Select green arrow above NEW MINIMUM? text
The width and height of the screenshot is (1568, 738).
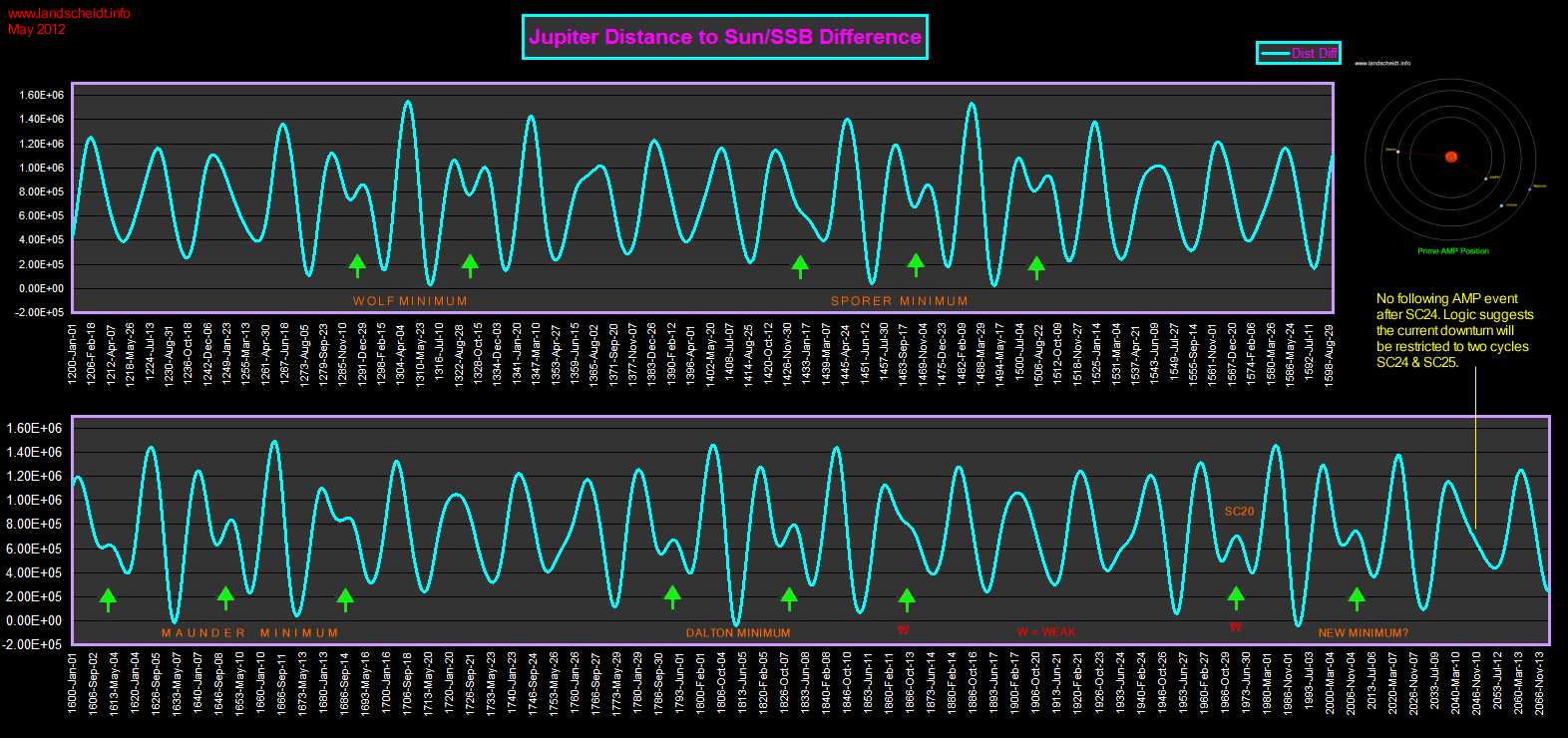pyautogui.click(x=1357, y=598)
